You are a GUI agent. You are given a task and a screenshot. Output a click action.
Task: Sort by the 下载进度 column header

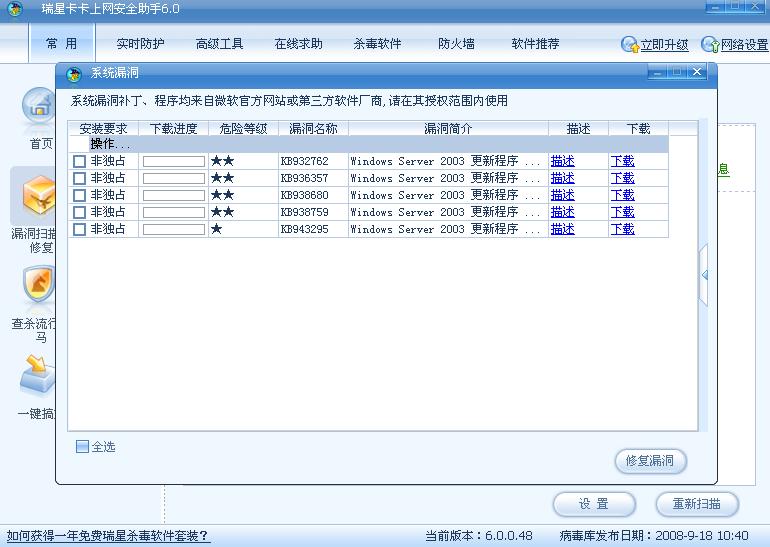(x=173, y=129)
